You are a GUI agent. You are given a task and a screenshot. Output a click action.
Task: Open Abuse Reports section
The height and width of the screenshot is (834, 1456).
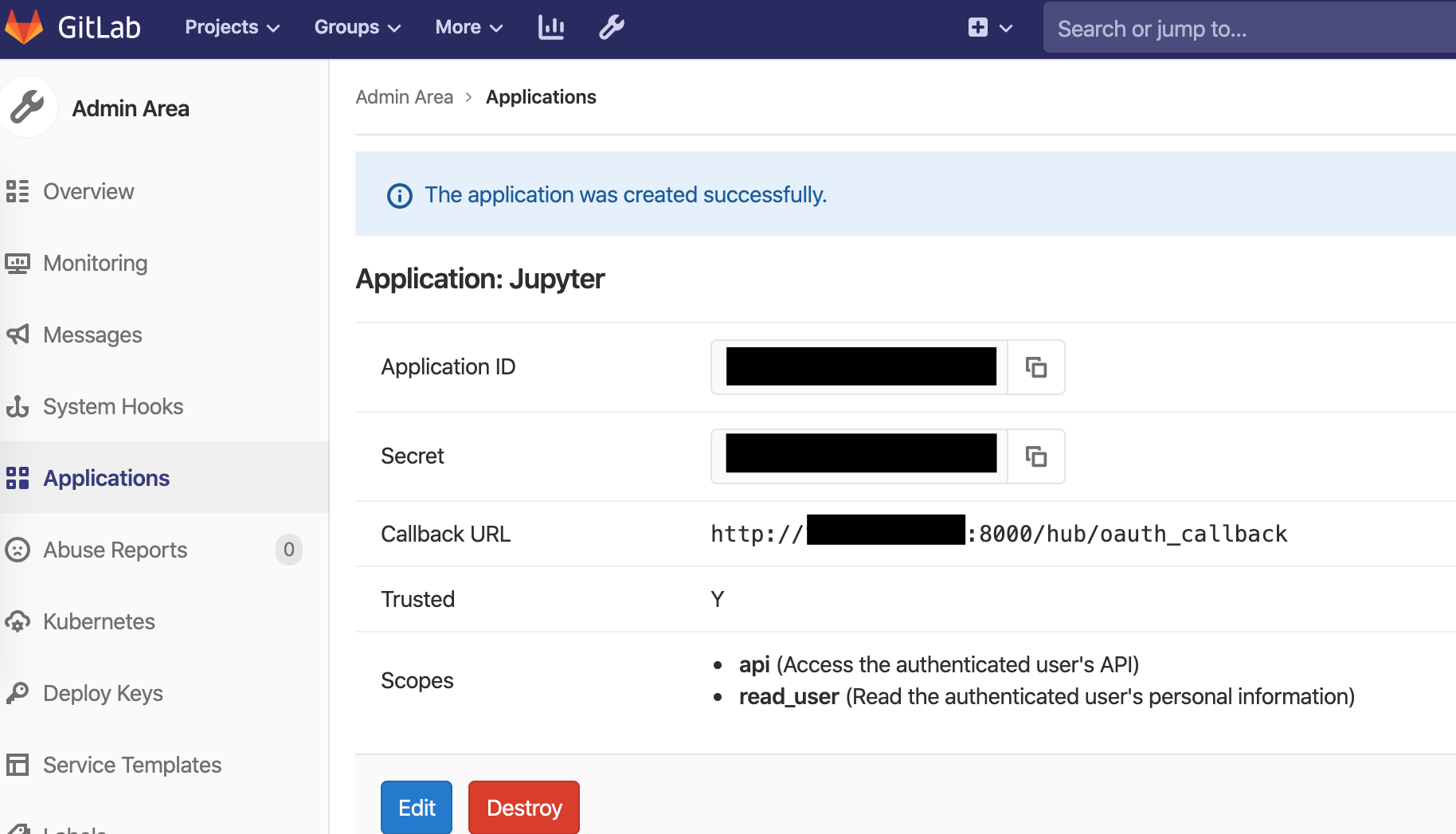pos(115,550)
